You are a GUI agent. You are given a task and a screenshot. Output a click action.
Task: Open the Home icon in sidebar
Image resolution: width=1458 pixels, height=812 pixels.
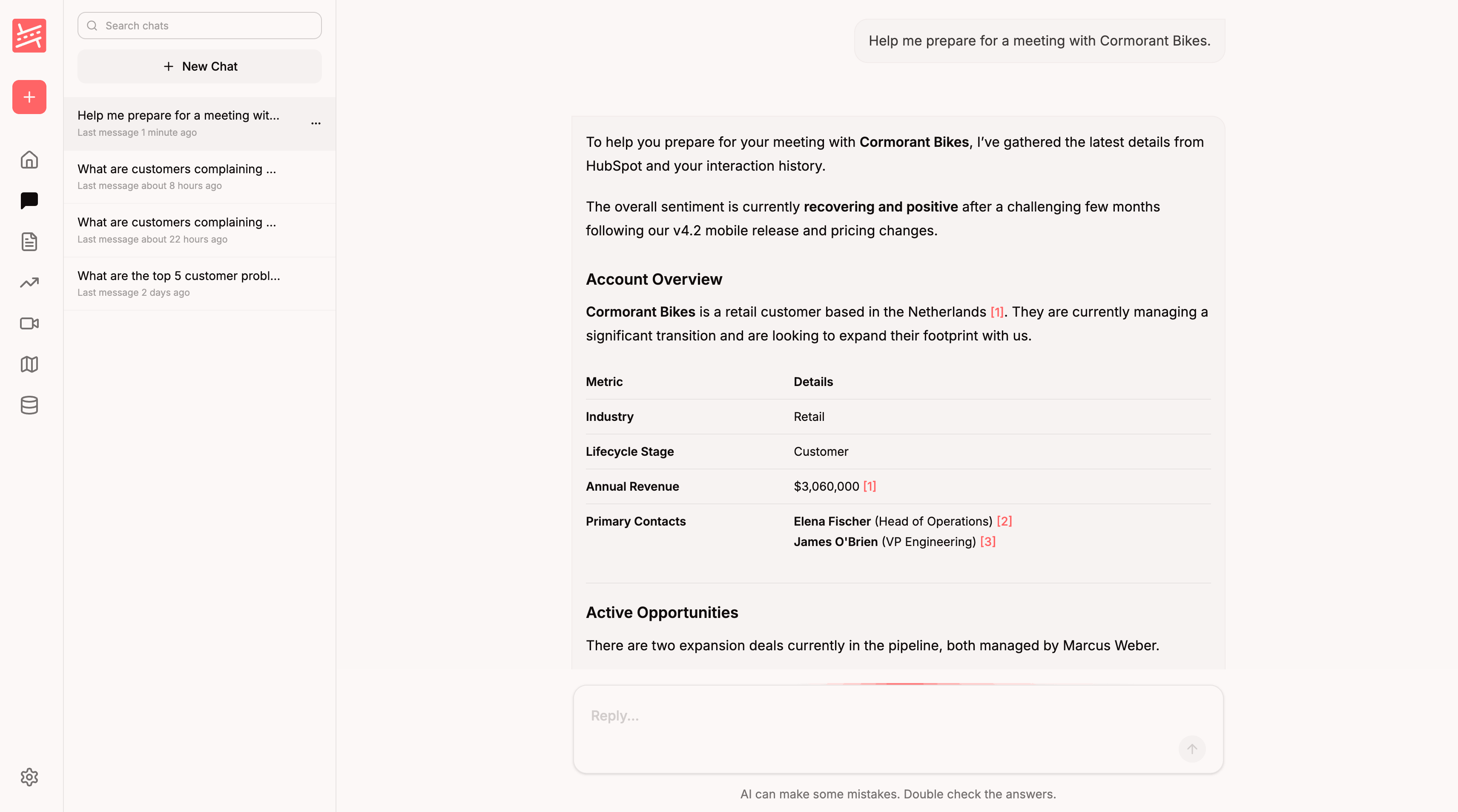pos(29,160)
